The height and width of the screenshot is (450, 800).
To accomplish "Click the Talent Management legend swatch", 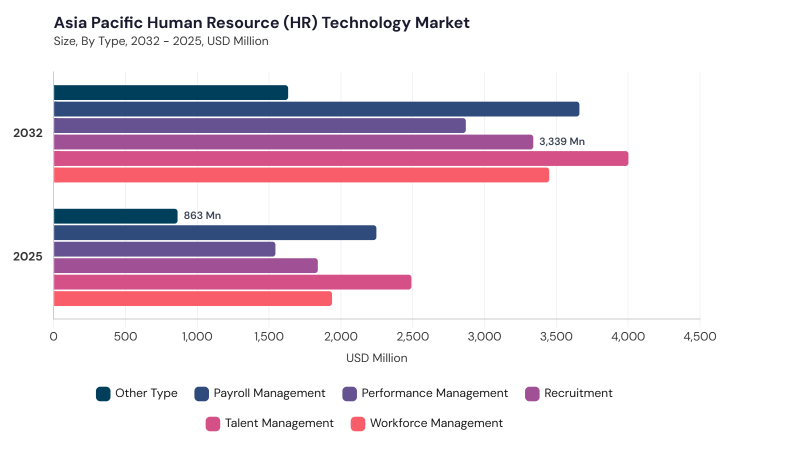I will point(213,424).
